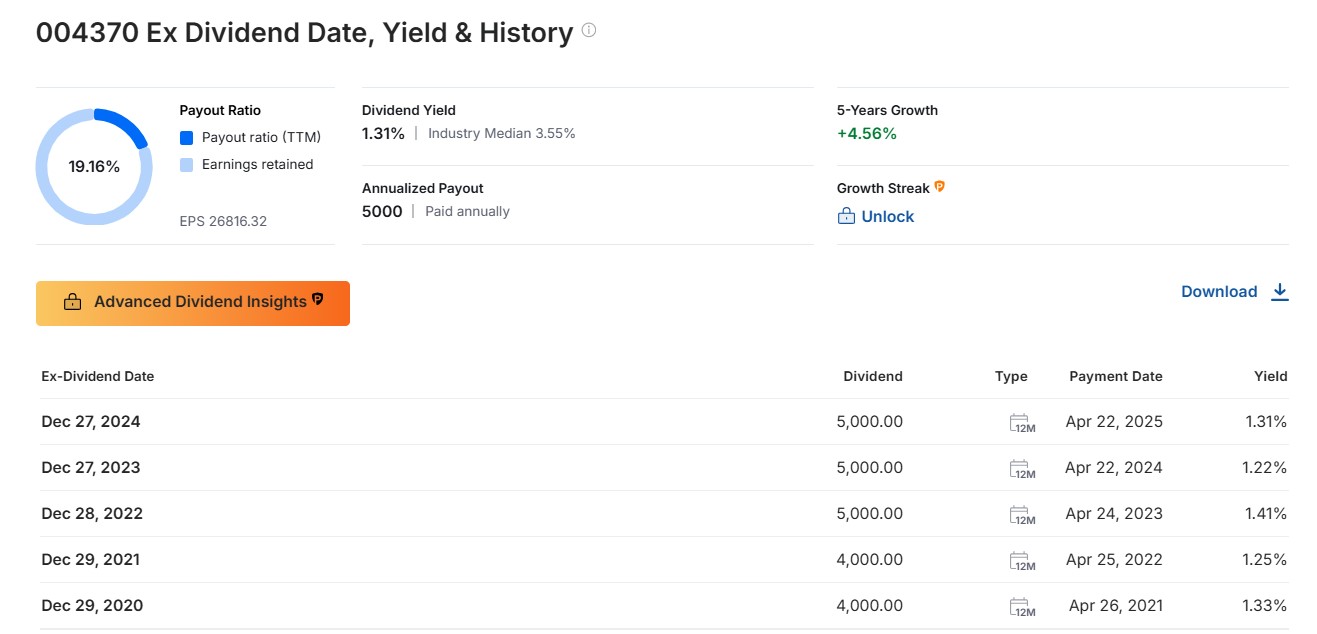Click the dark blue Payout ratio (TTM) swatch

186,138
